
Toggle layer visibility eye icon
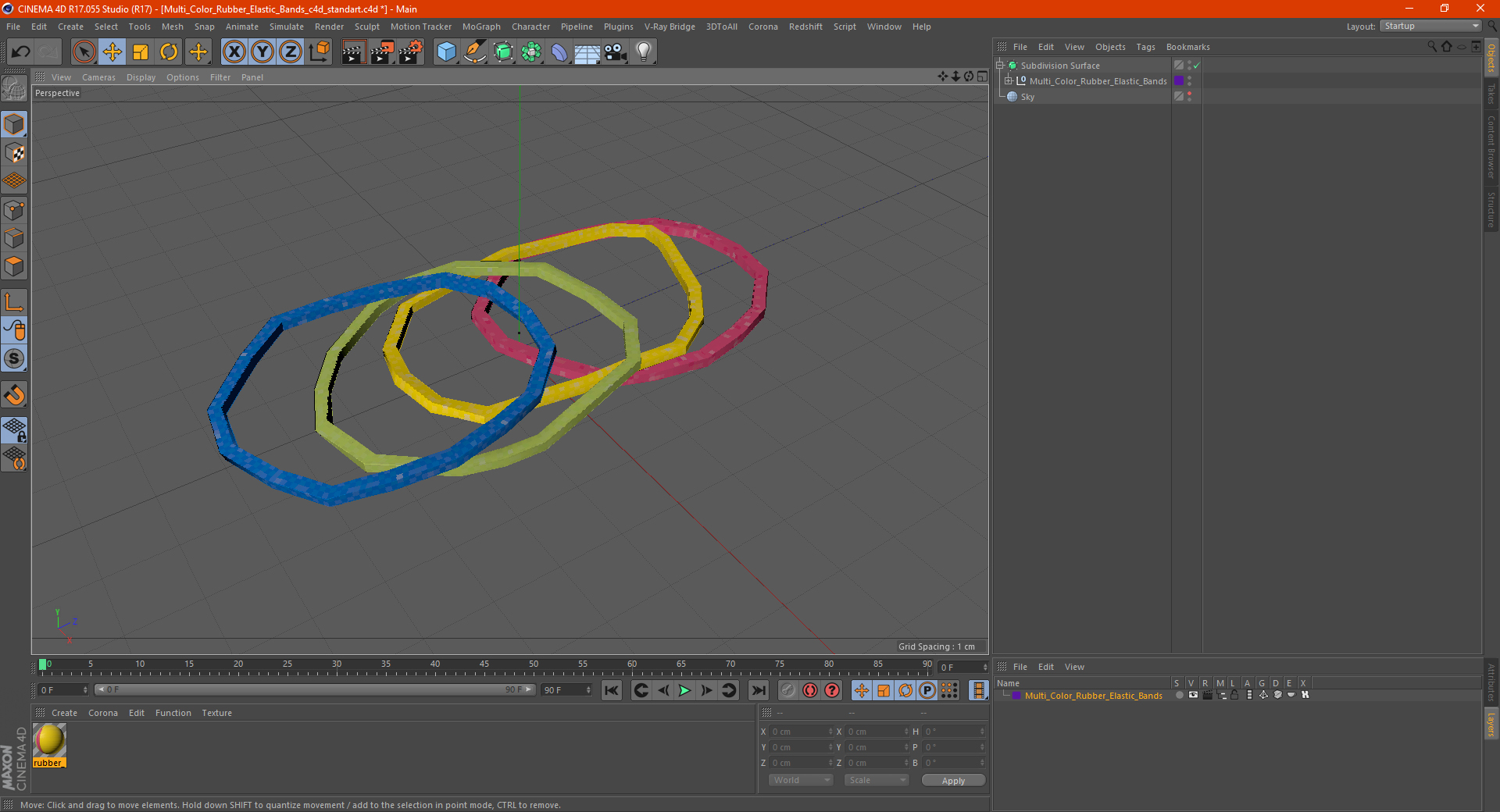(1193, 695)
